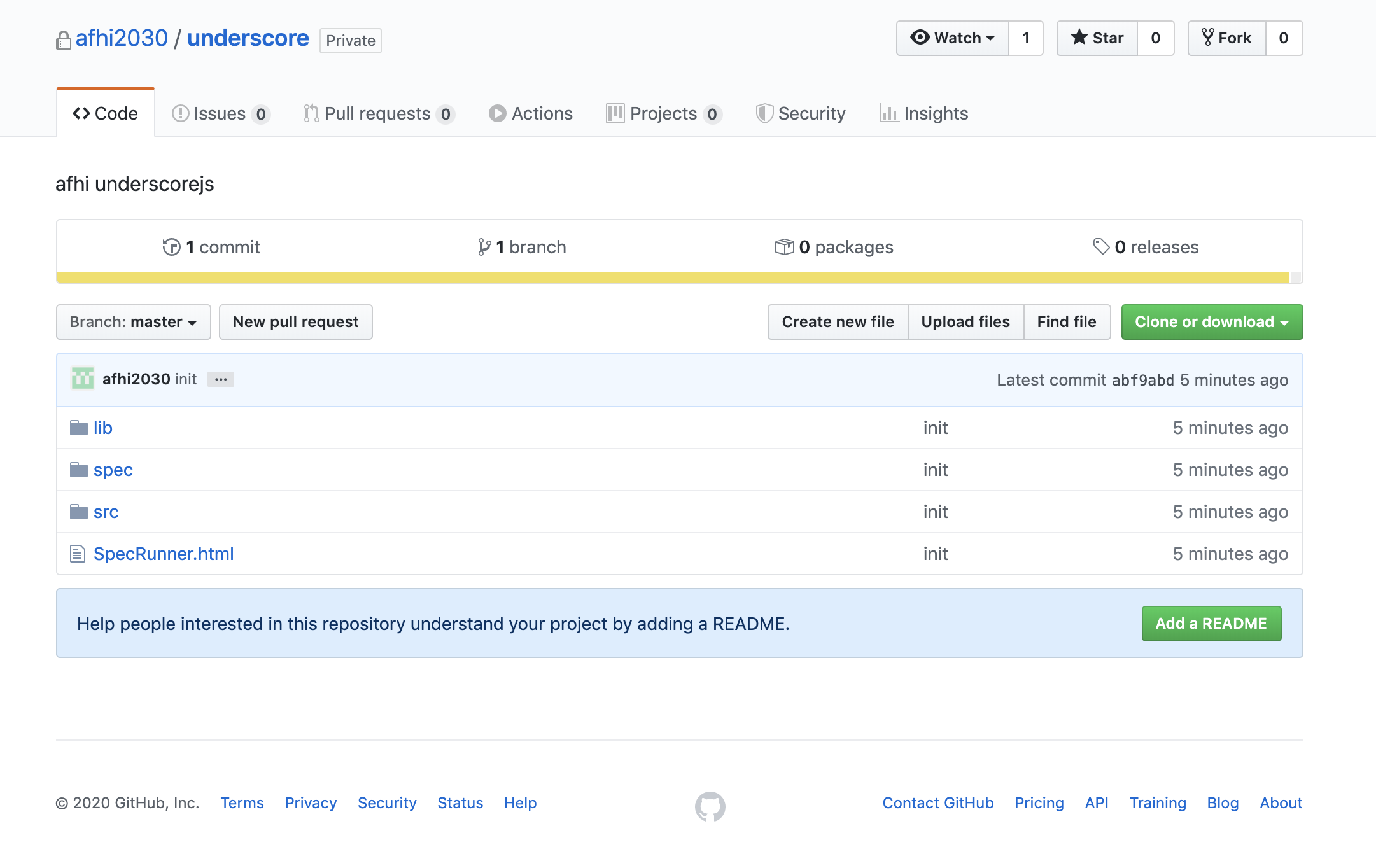1376x868 pixels.
Task: Open the API footer link
Action: click(1097, 803)
